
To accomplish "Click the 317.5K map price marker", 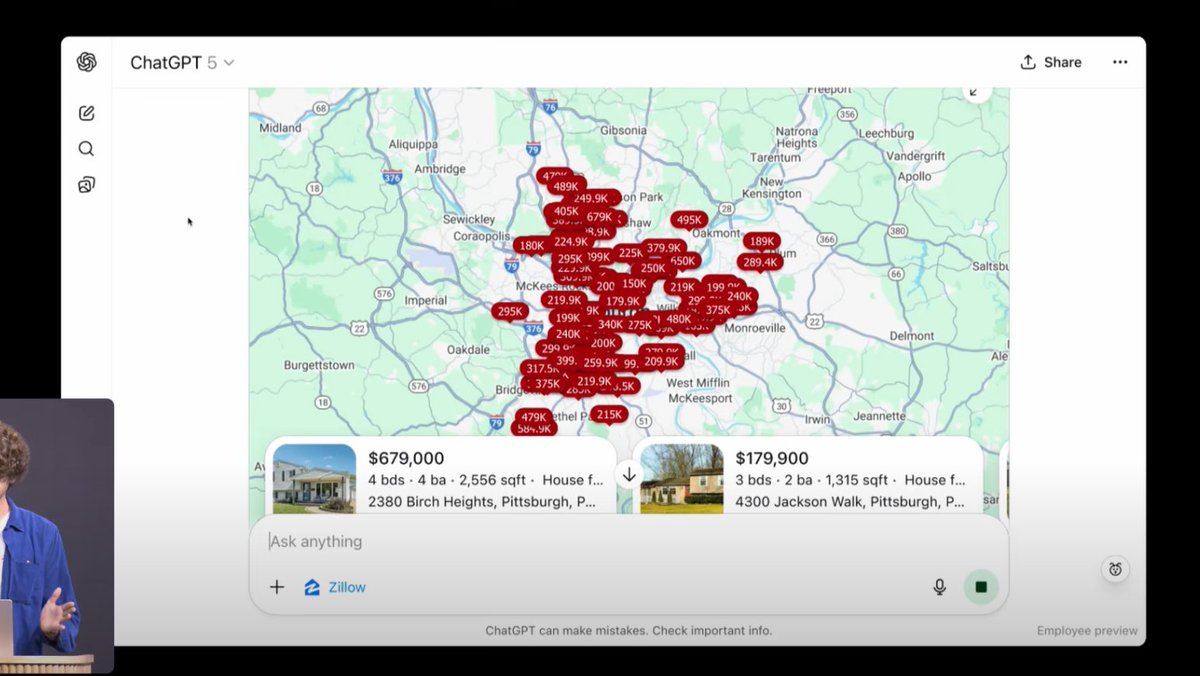I will click(544, 369).
